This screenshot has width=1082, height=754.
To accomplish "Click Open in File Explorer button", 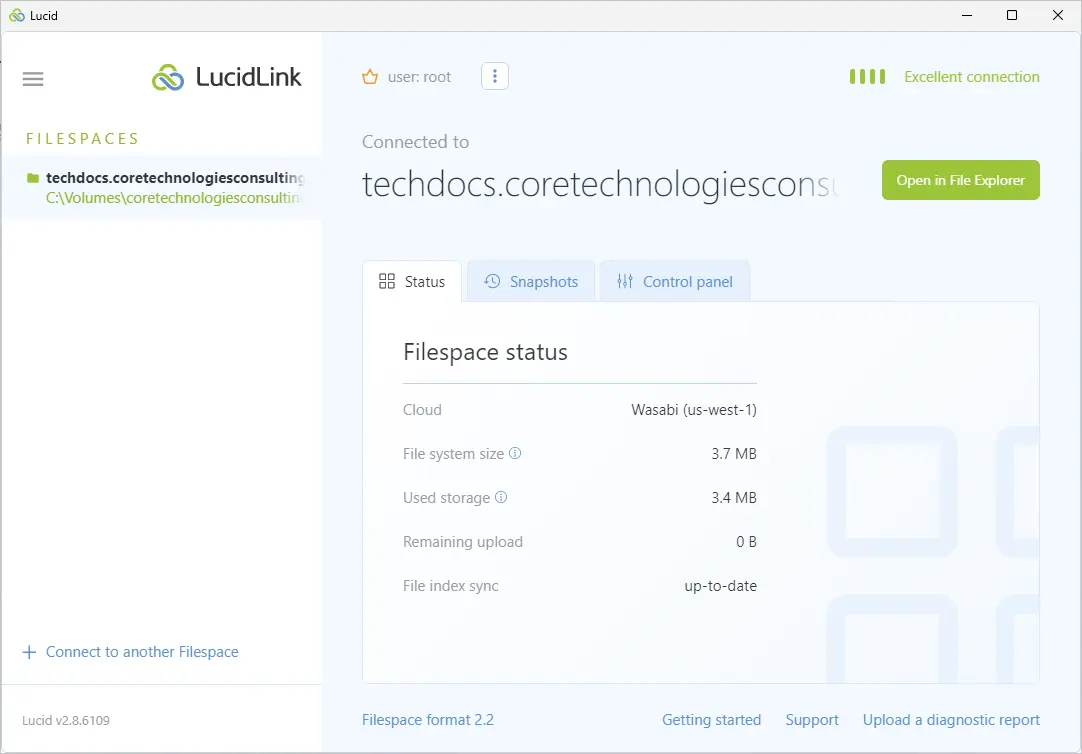I will click(961, 180).
